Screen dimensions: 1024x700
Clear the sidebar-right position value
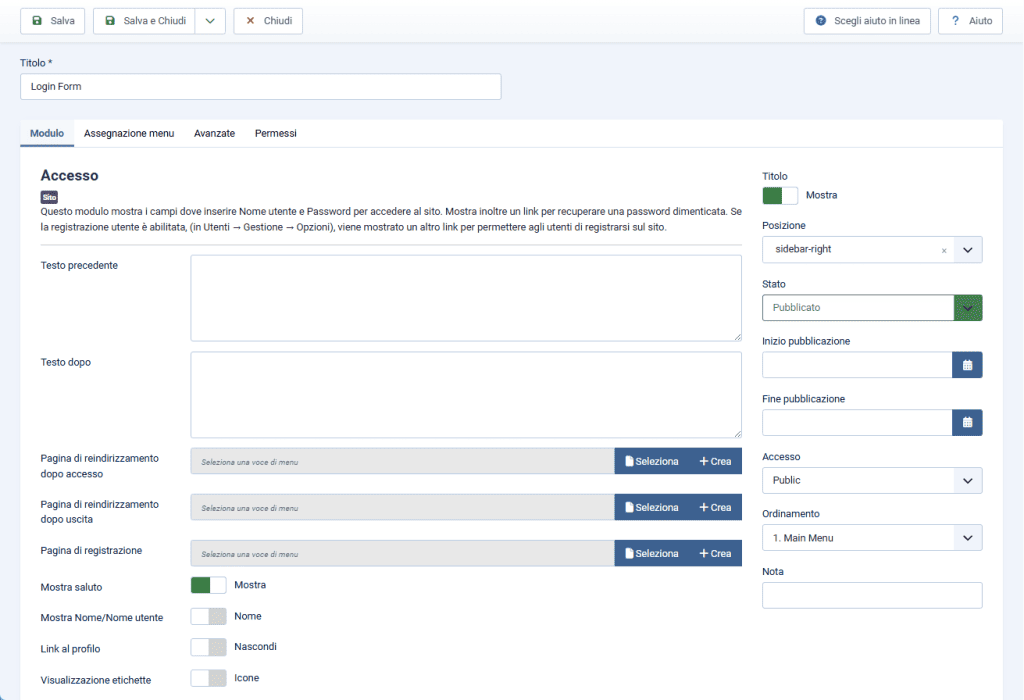943,251
